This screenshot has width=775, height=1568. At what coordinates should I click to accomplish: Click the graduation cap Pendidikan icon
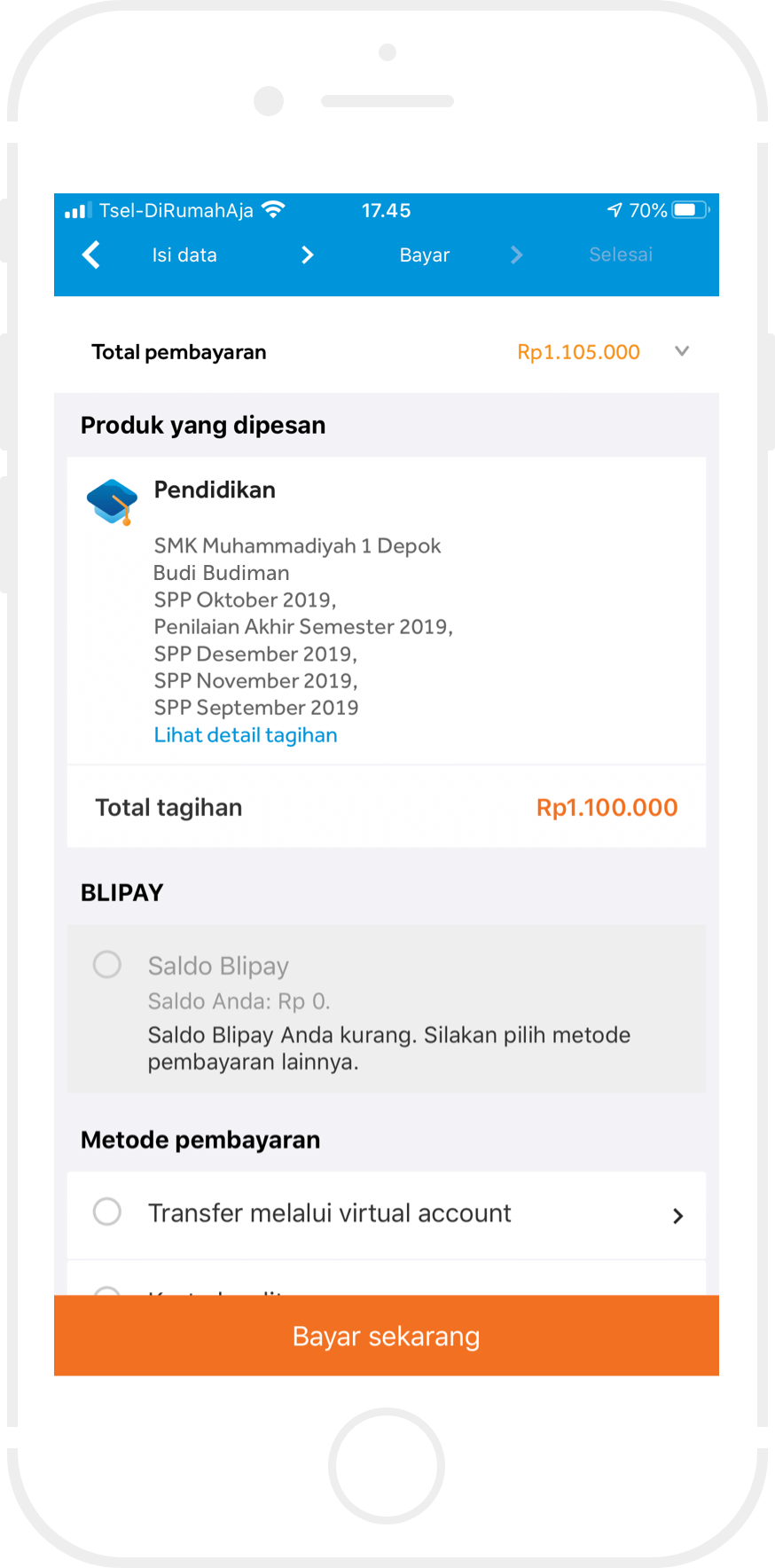pos(112,502)
